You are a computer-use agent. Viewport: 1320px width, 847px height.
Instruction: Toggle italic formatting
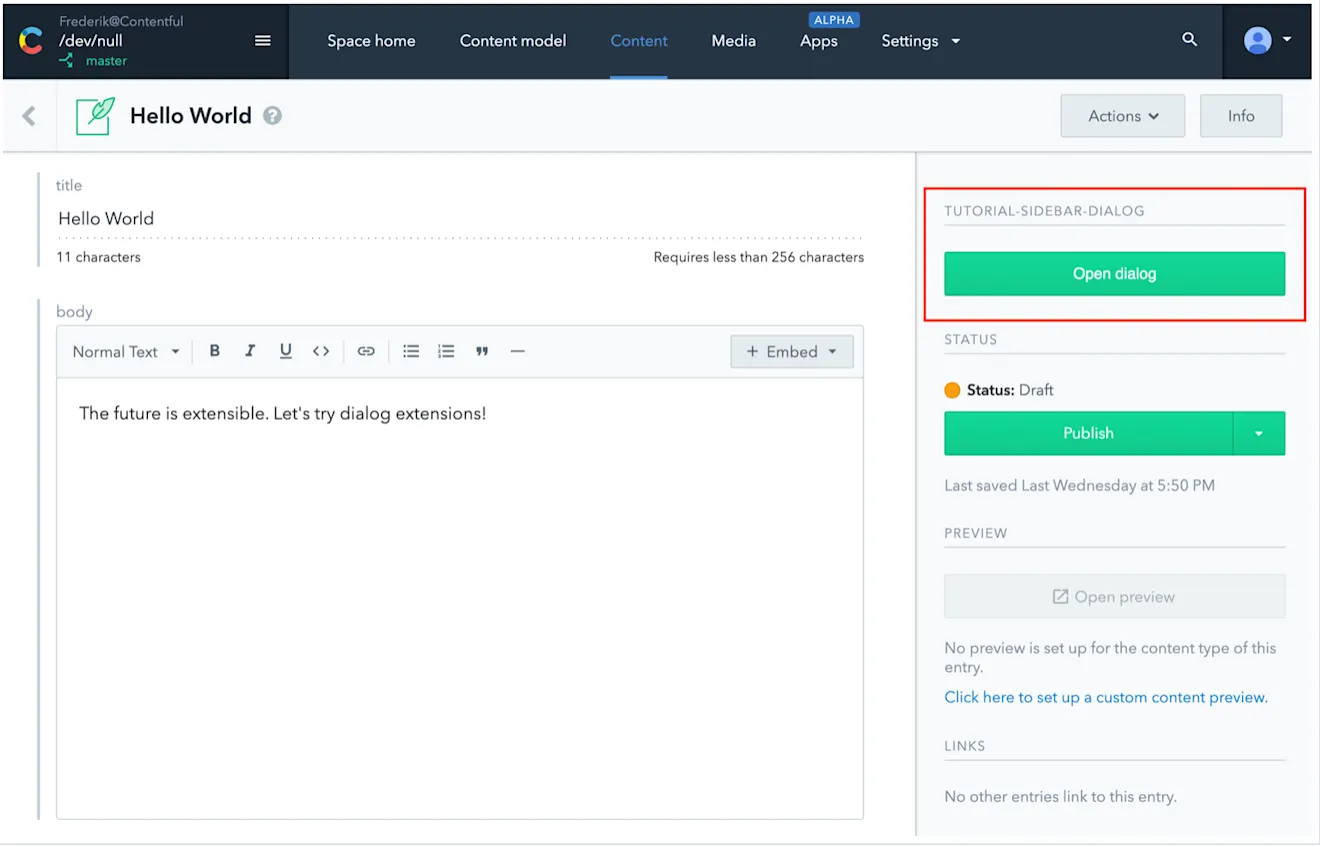coord(250,351)
